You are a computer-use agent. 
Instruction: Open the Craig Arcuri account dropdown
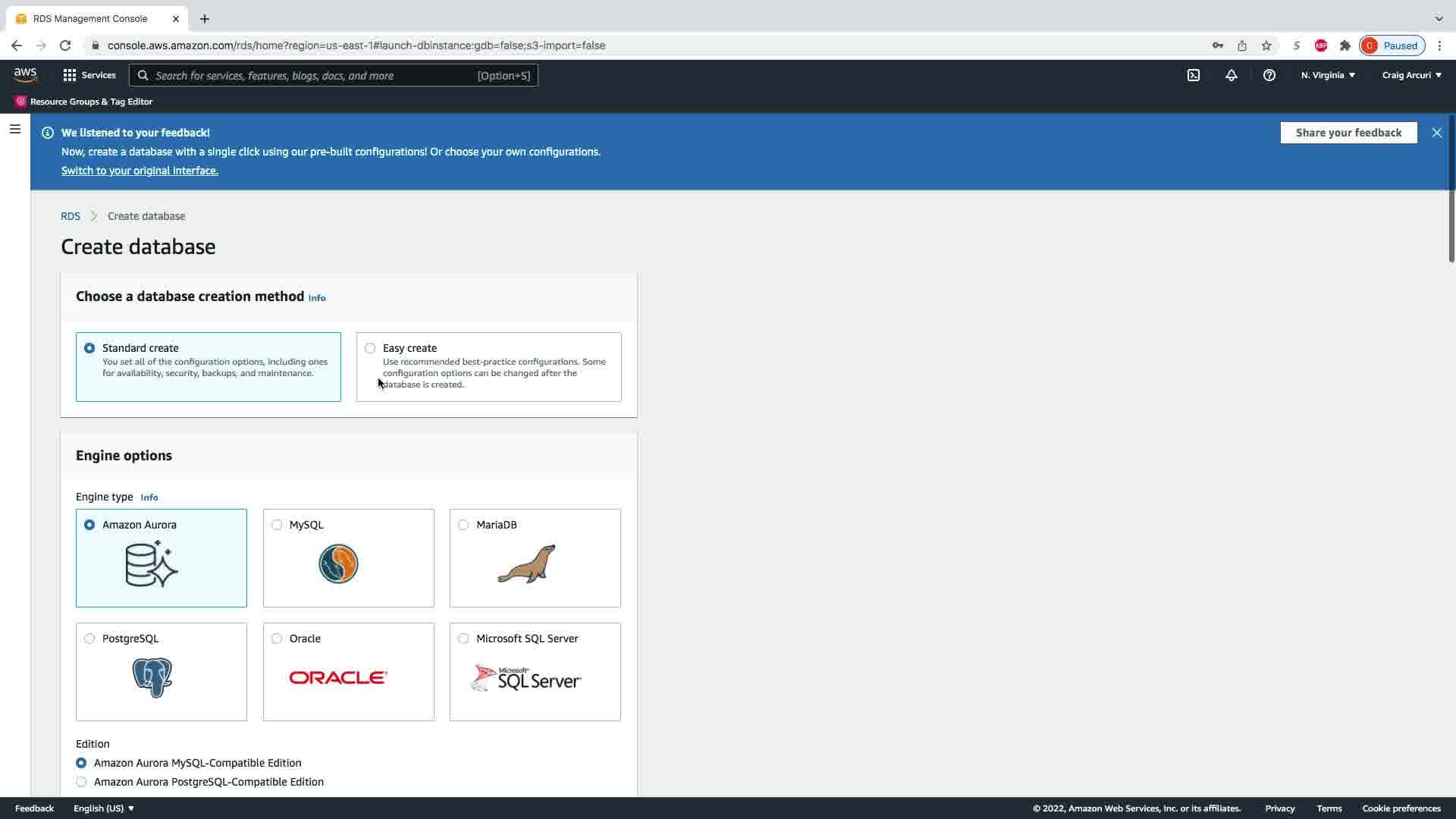point(1411,75)
